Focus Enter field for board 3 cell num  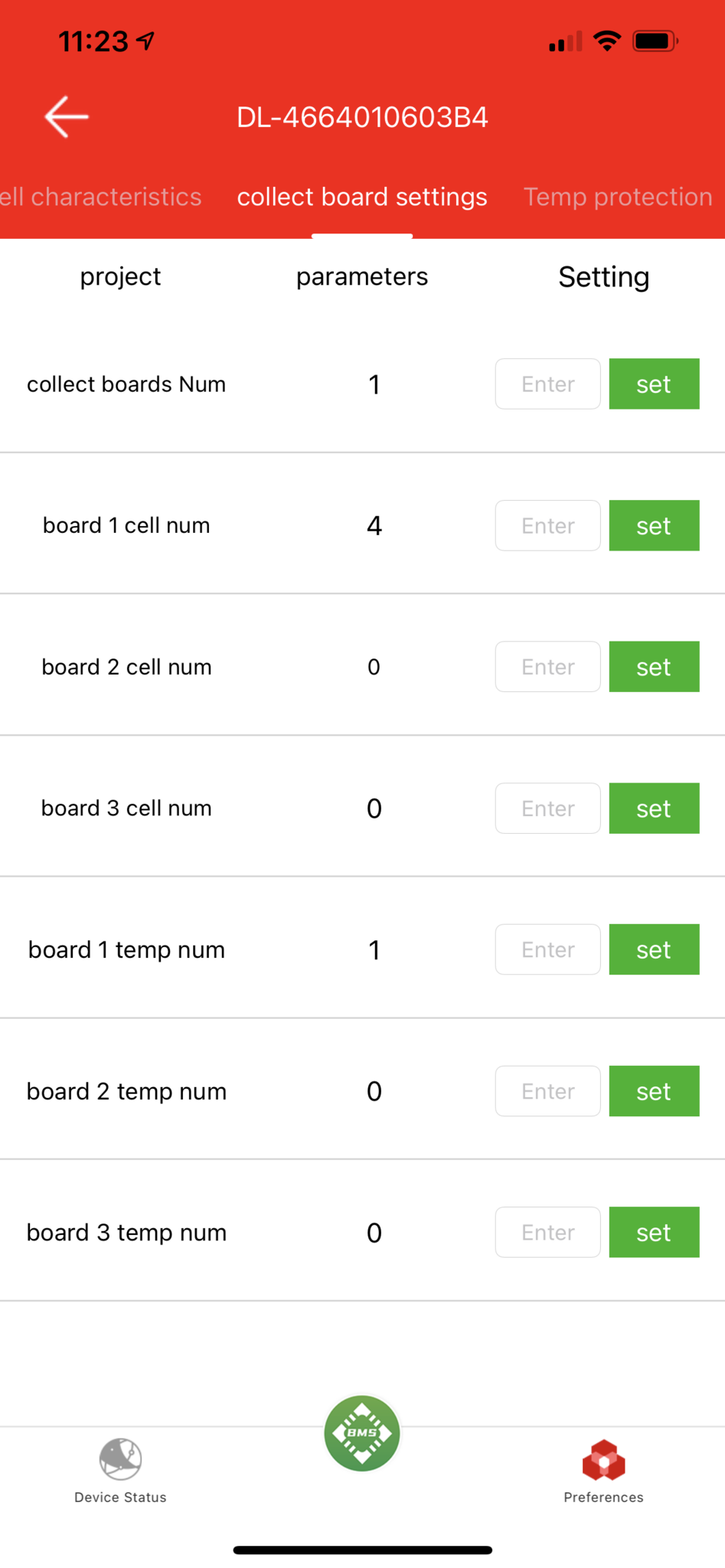(x=547, y=808)
